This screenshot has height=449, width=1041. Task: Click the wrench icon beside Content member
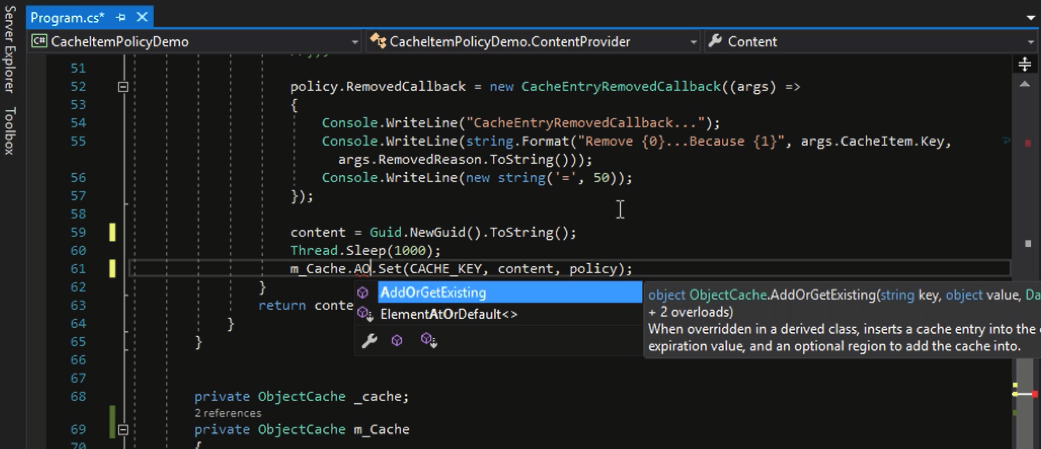[715, 41]
